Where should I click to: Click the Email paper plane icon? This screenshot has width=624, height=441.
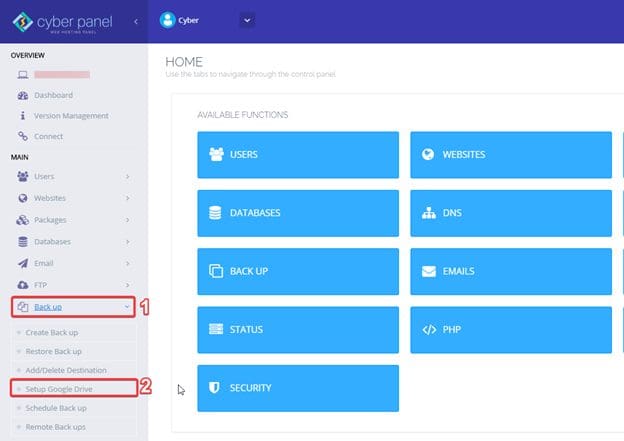pos(23,263)
